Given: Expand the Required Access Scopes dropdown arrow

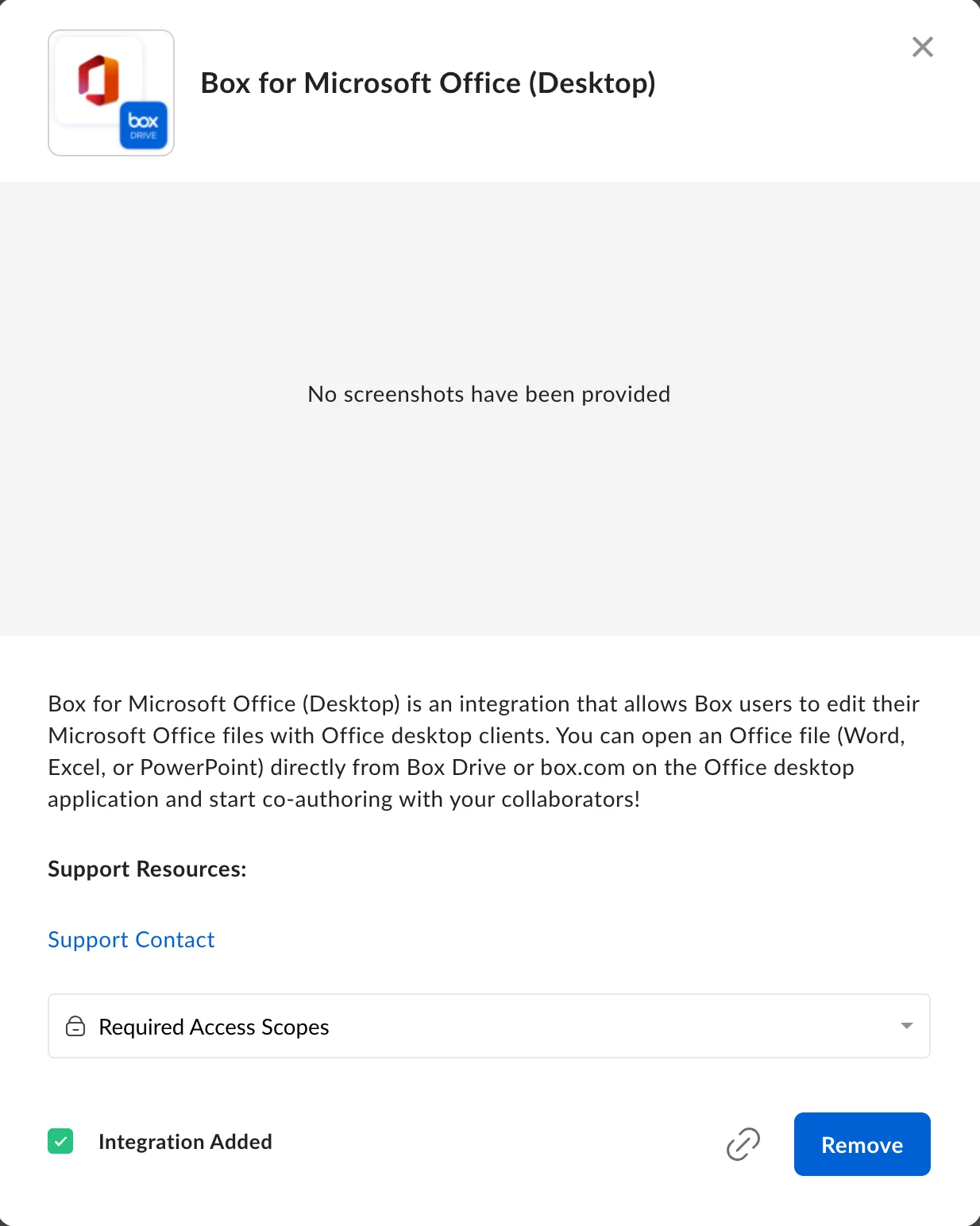Looking at the screenshot, I should pyautogui.click(x=906, y=1026).
